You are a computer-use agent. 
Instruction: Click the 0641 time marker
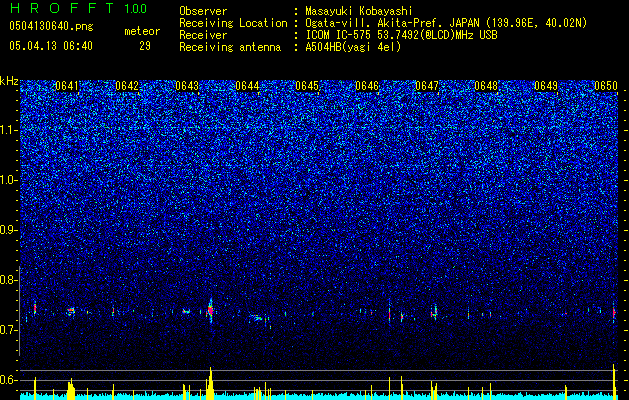[x=67, y=86]
